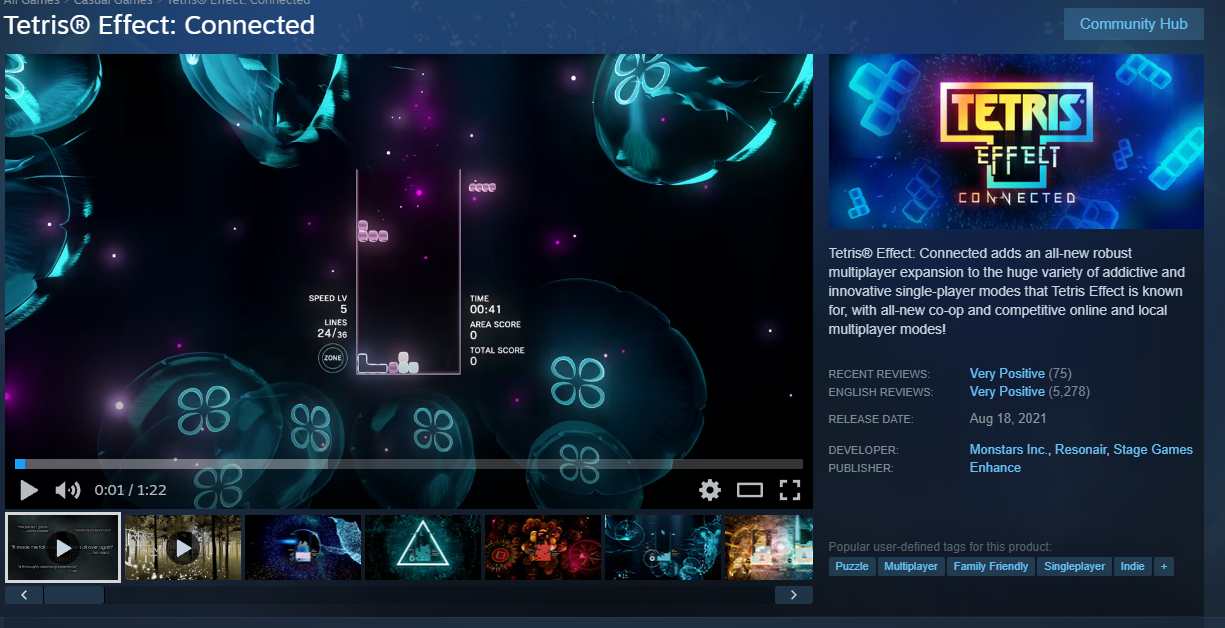Seek on the video progress bar
This screenshot has width=1225, height=628.
click(x=409, y=464)
